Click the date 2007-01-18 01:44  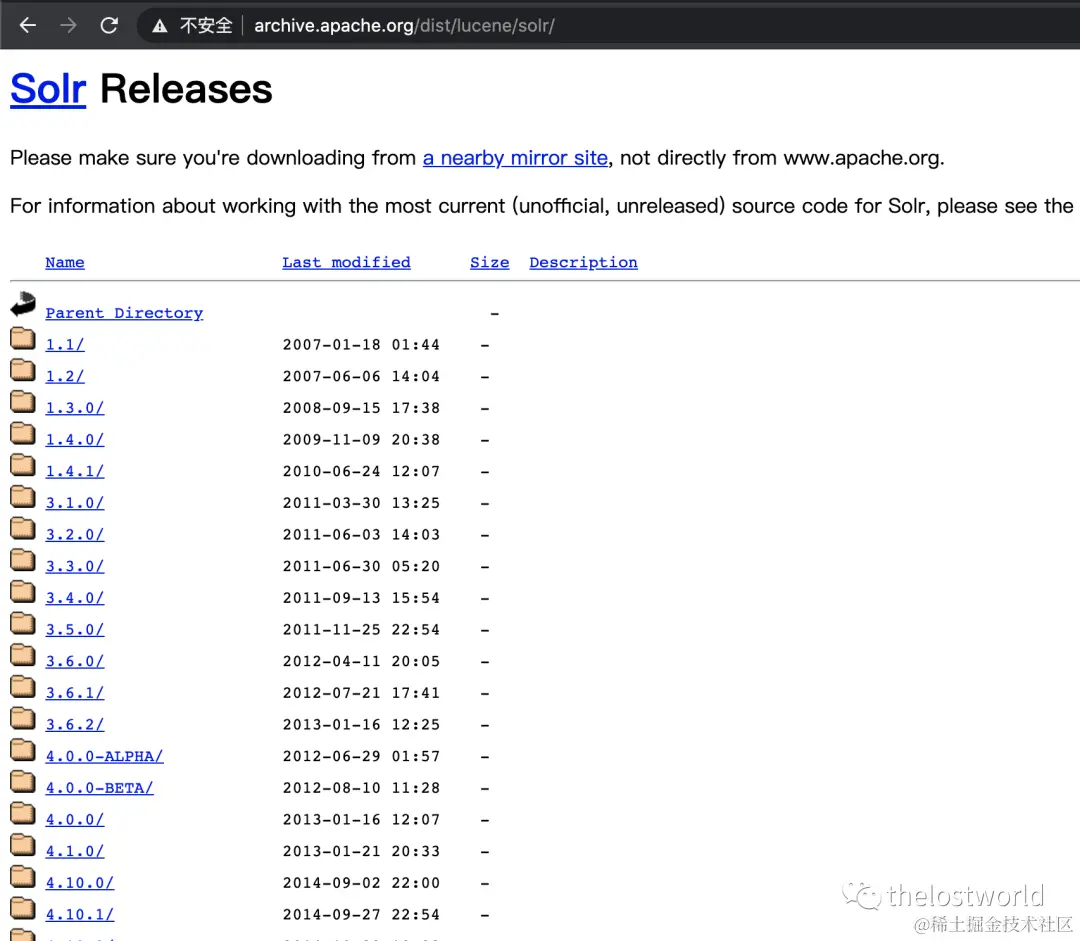[361, 344]
